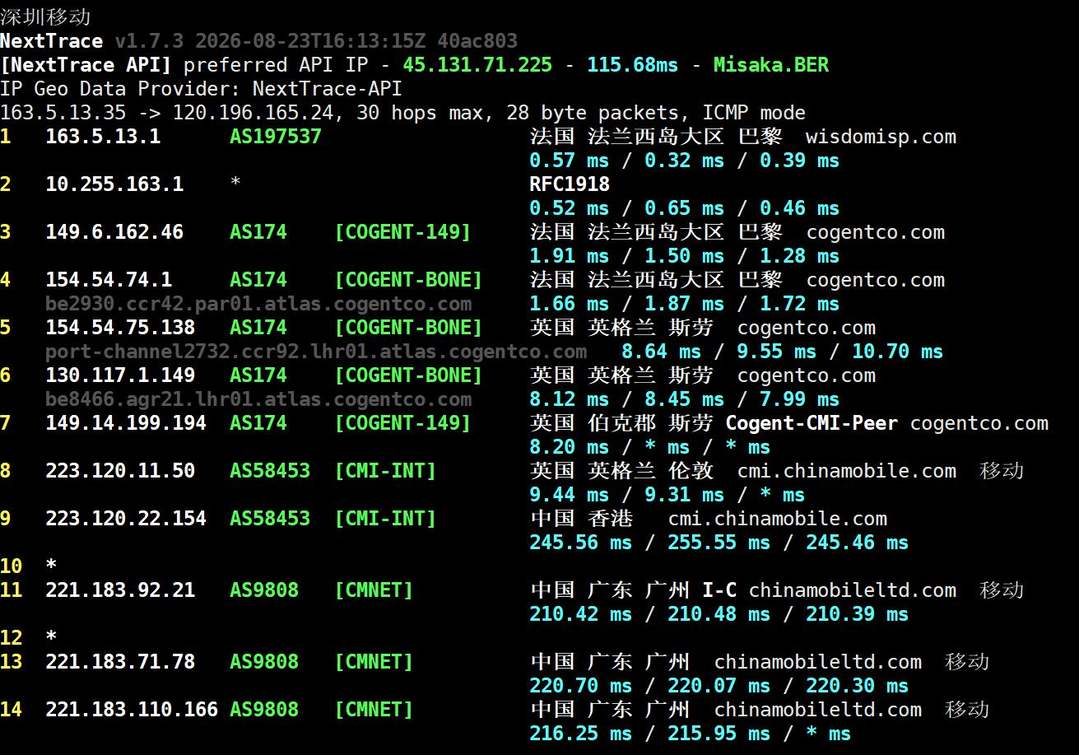Click hop number 10
This screenshot has width=1079, height=755.
tap(11, 566)
